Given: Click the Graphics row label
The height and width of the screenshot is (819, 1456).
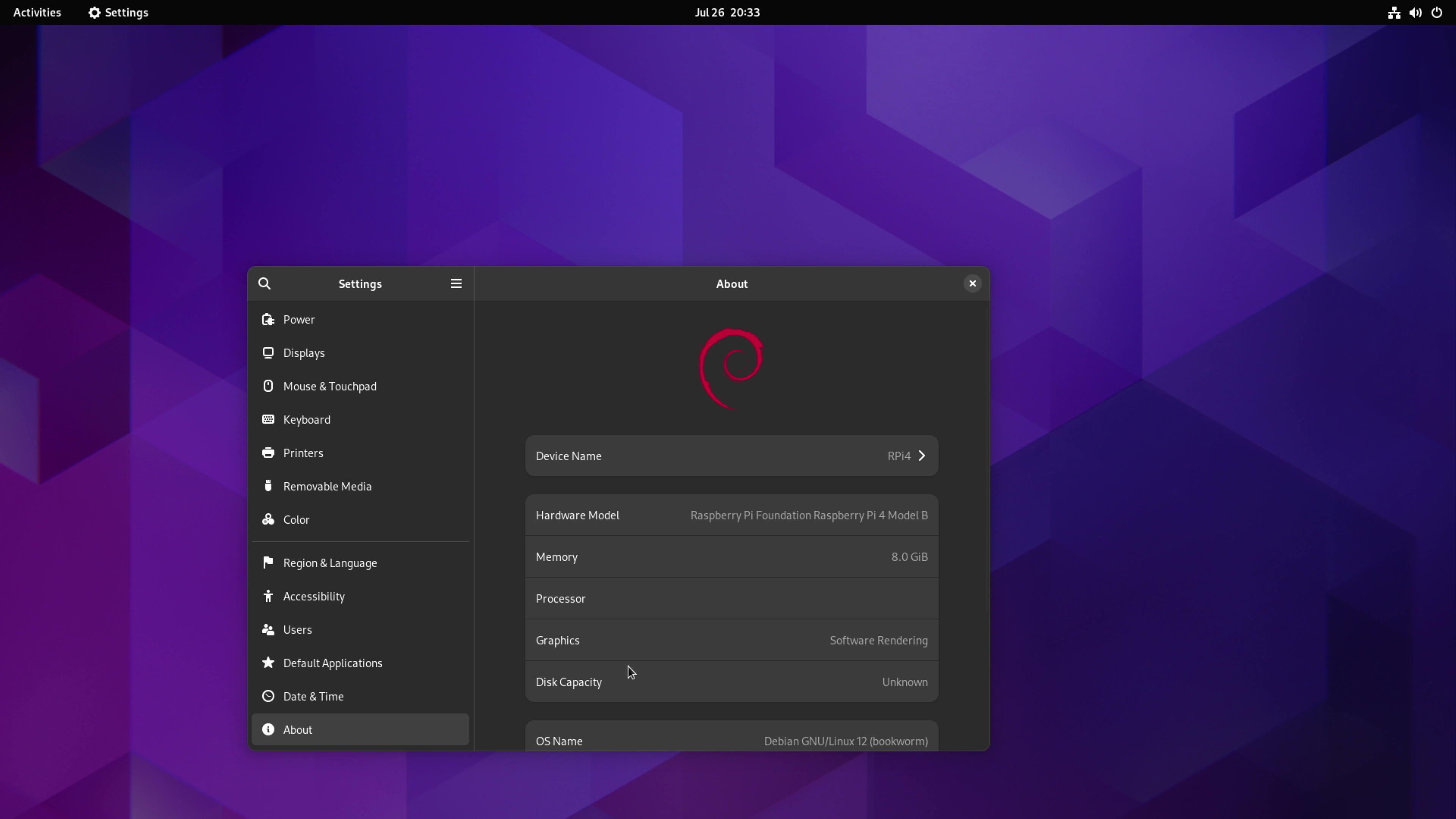Looking at the screenshot, I should (557, 640).
